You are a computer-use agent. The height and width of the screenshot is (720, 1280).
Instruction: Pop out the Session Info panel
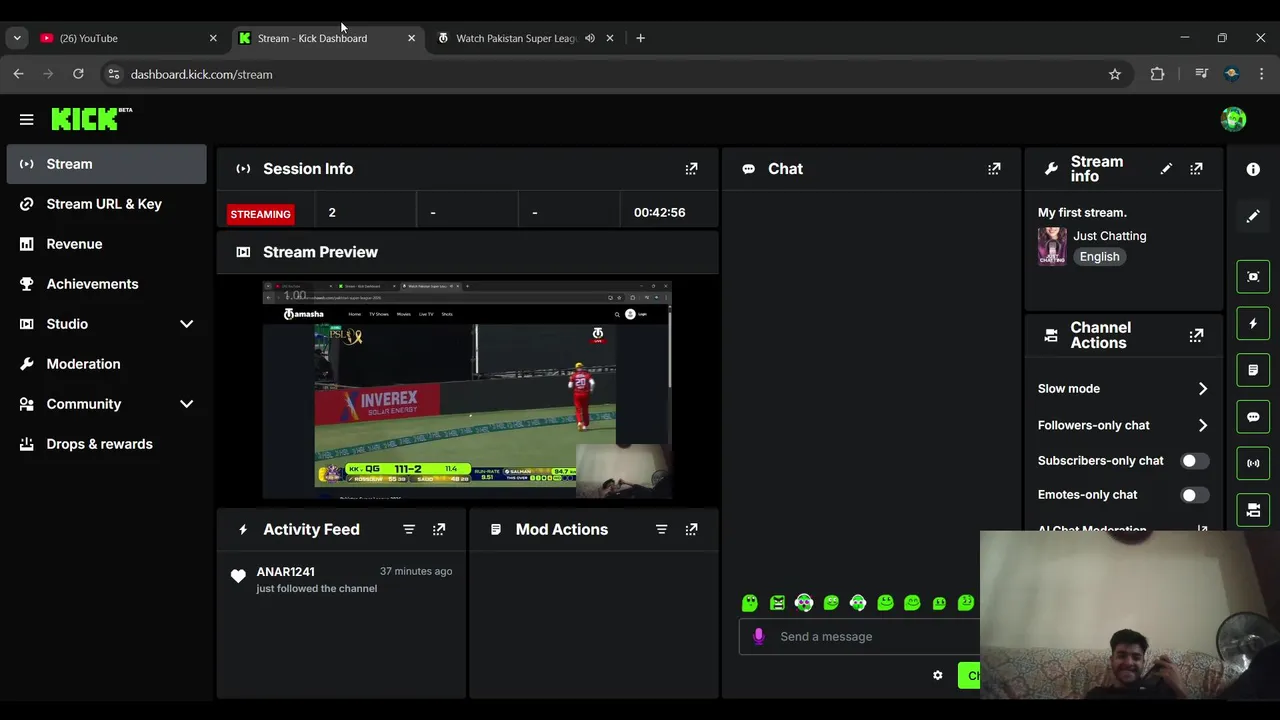[x=691, y=169]
